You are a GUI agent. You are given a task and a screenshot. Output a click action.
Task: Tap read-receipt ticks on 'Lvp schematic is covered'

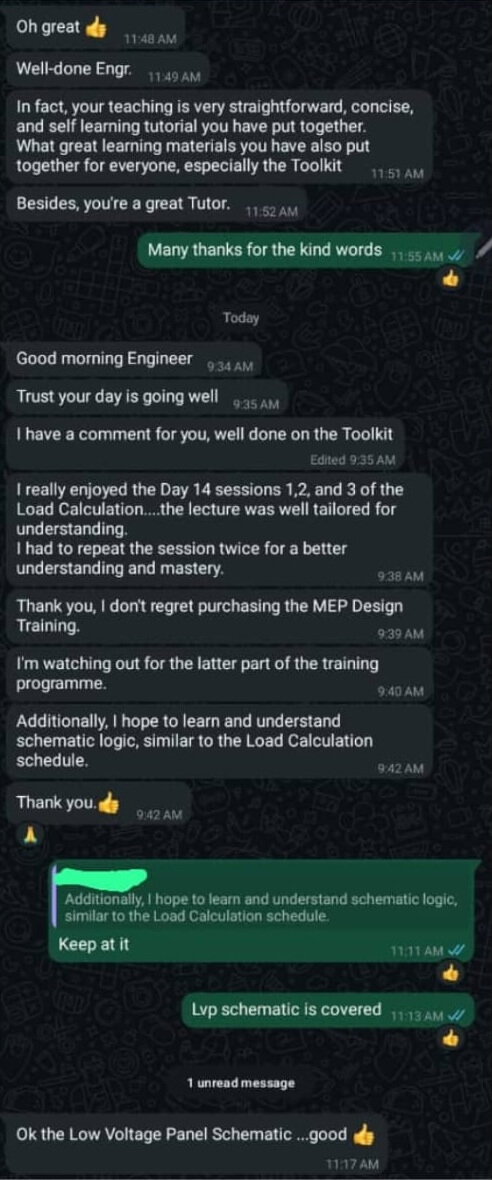(455, 1015)
